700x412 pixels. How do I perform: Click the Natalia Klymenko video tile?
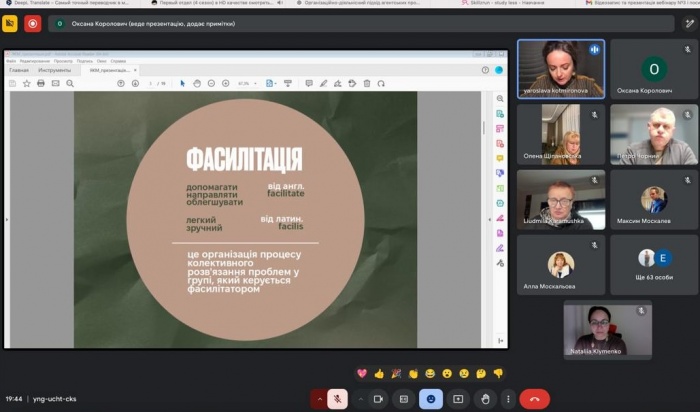[607, 330]
